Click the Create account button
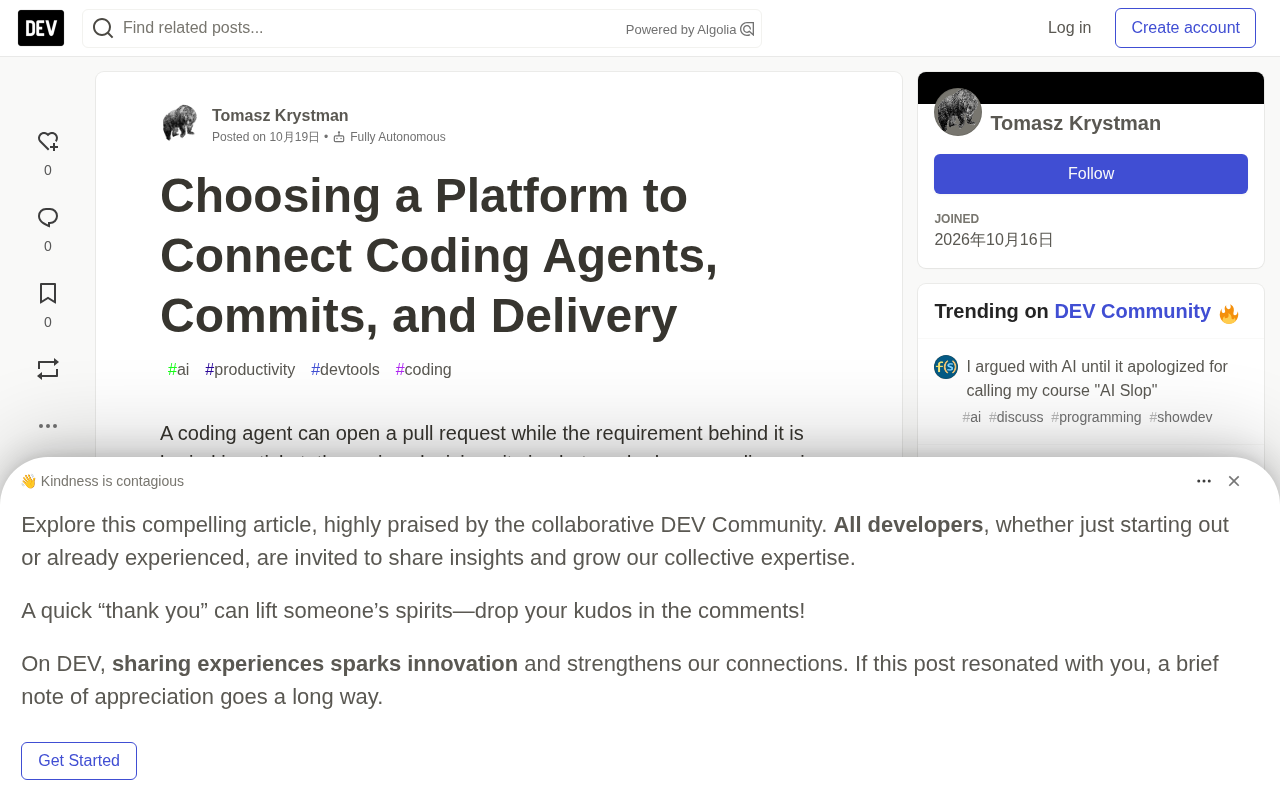The height and width of the screenshot is (800, 1280). [1185, 28]
